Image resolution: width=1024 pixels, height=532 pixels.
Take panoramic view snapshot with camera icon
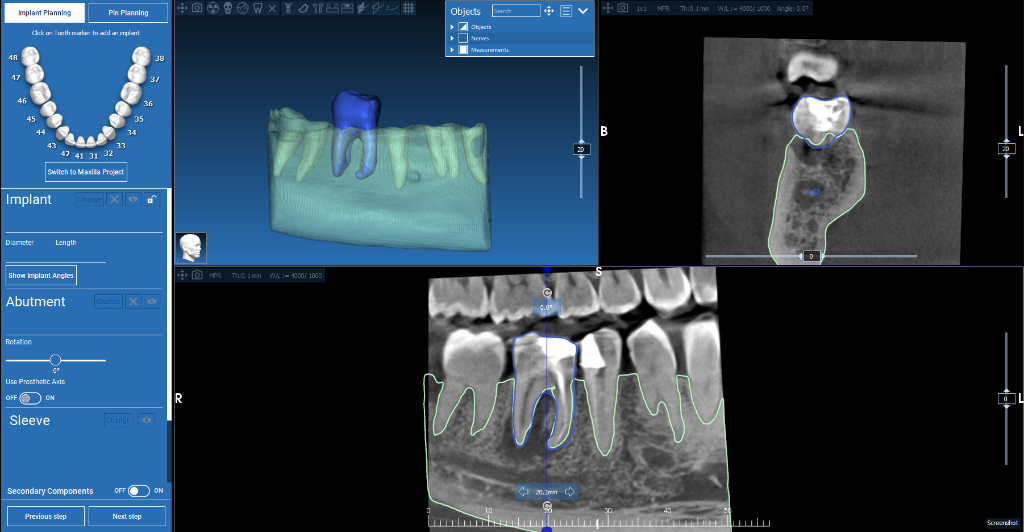coord(197,275)
